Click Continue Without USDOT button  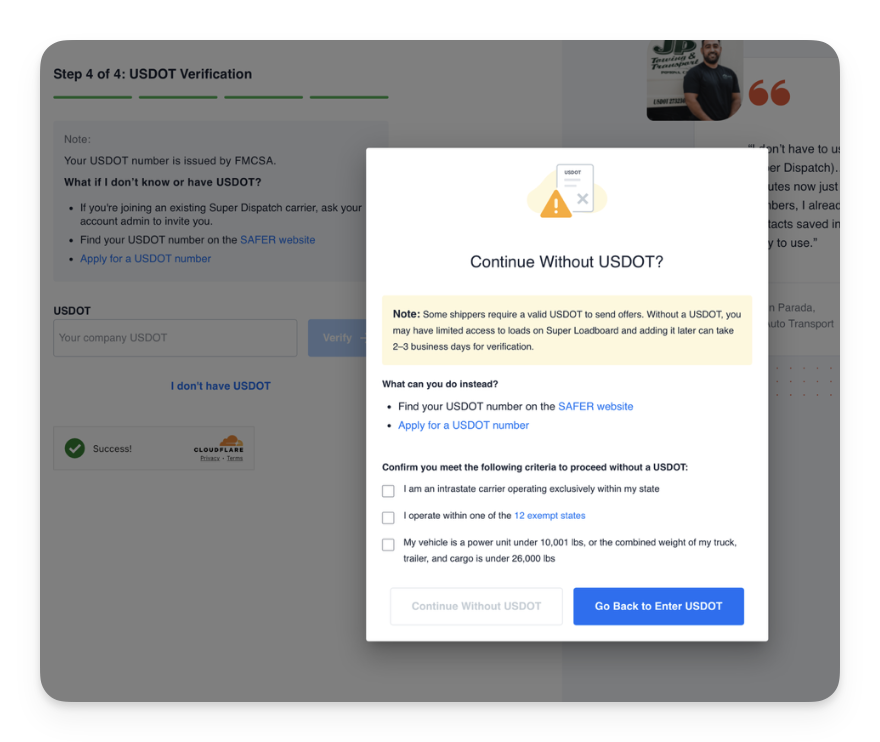[x=476, y=606]
